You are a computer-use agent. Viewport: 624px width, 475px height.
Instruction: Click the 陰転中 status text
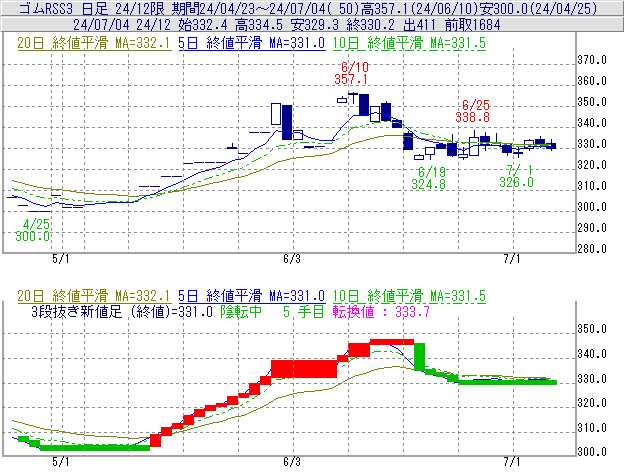[241, 311]
